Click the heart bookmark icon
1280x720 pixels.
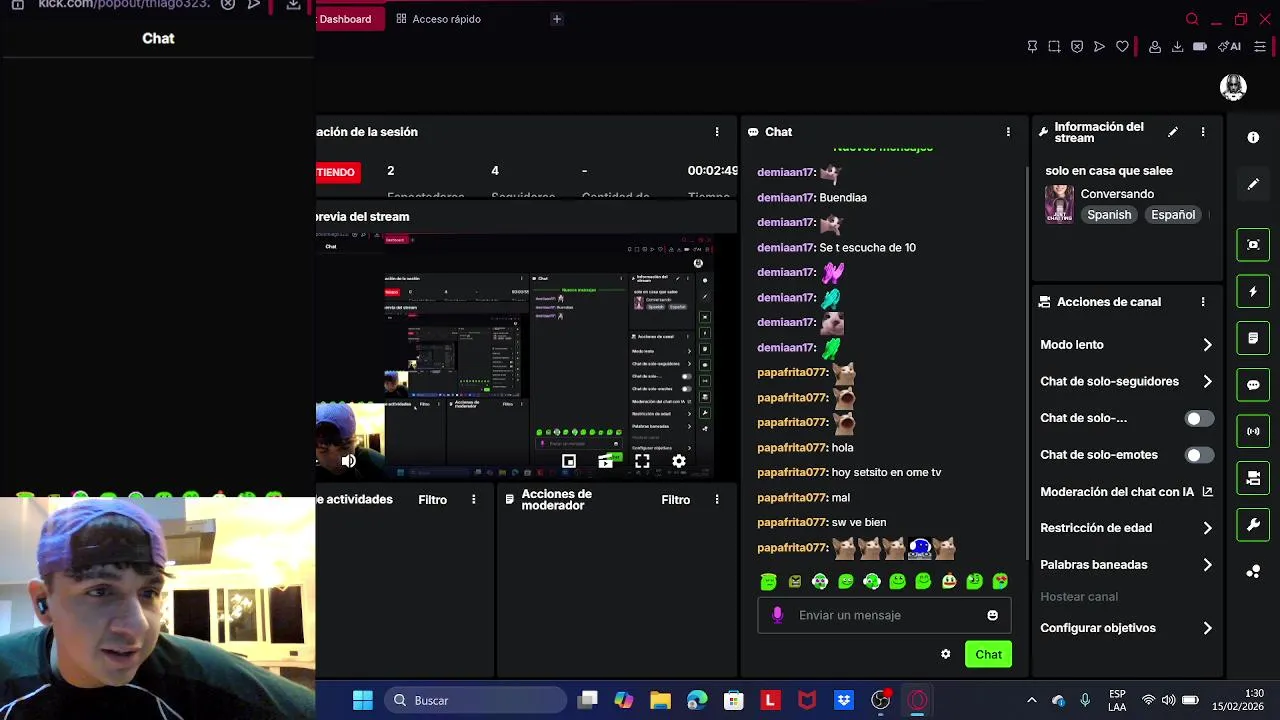coord(1122,47)
